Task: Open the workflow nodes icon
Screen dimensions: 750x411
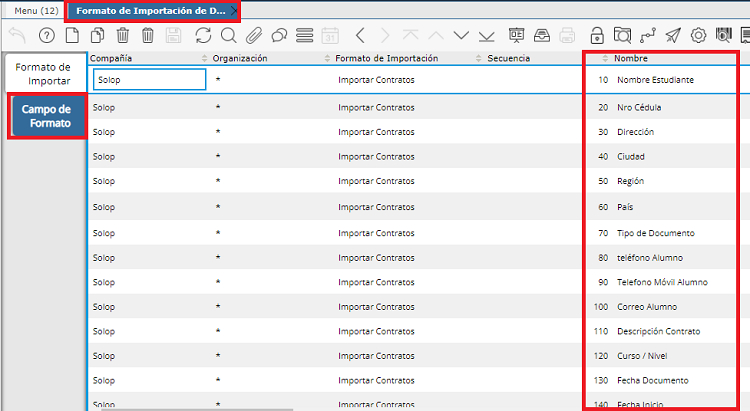Action: 648,36
